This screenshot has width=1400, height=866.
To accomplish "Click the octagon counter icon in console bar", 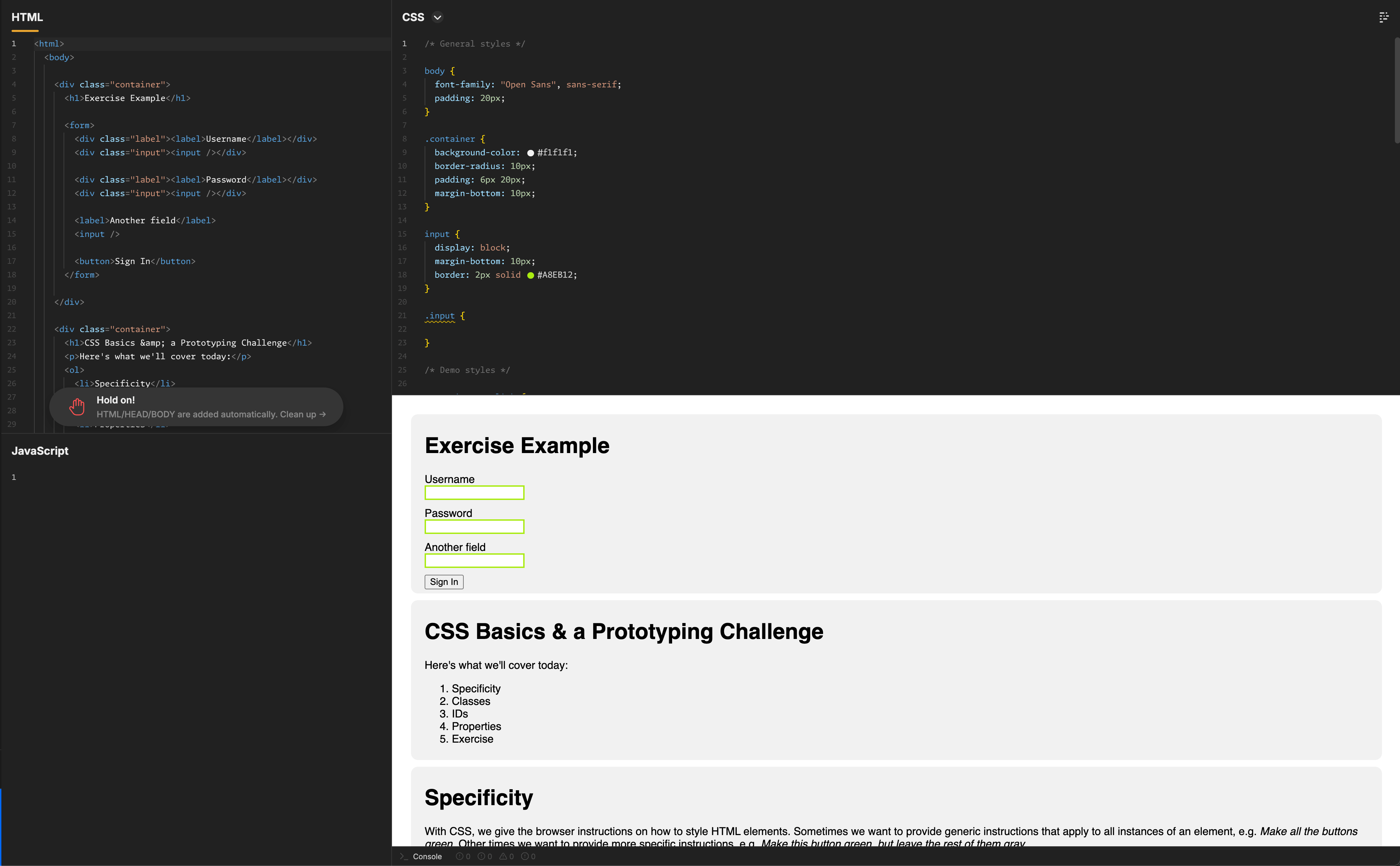I will tap(525, 856).
